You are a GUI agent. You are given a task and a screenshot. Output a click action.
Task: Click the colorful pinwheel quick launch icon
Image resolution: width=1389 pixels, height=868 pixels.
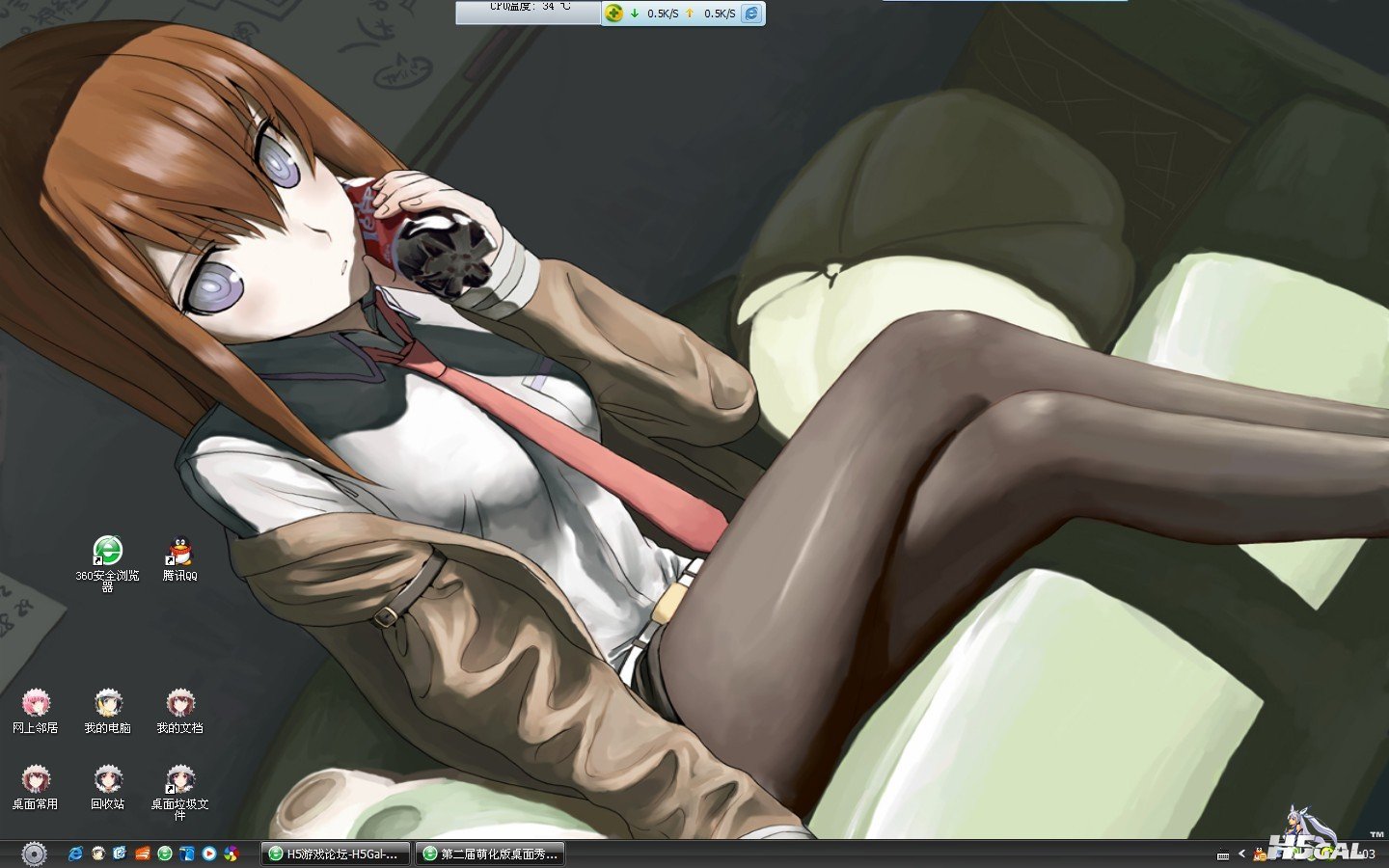[x=231, y=854]
